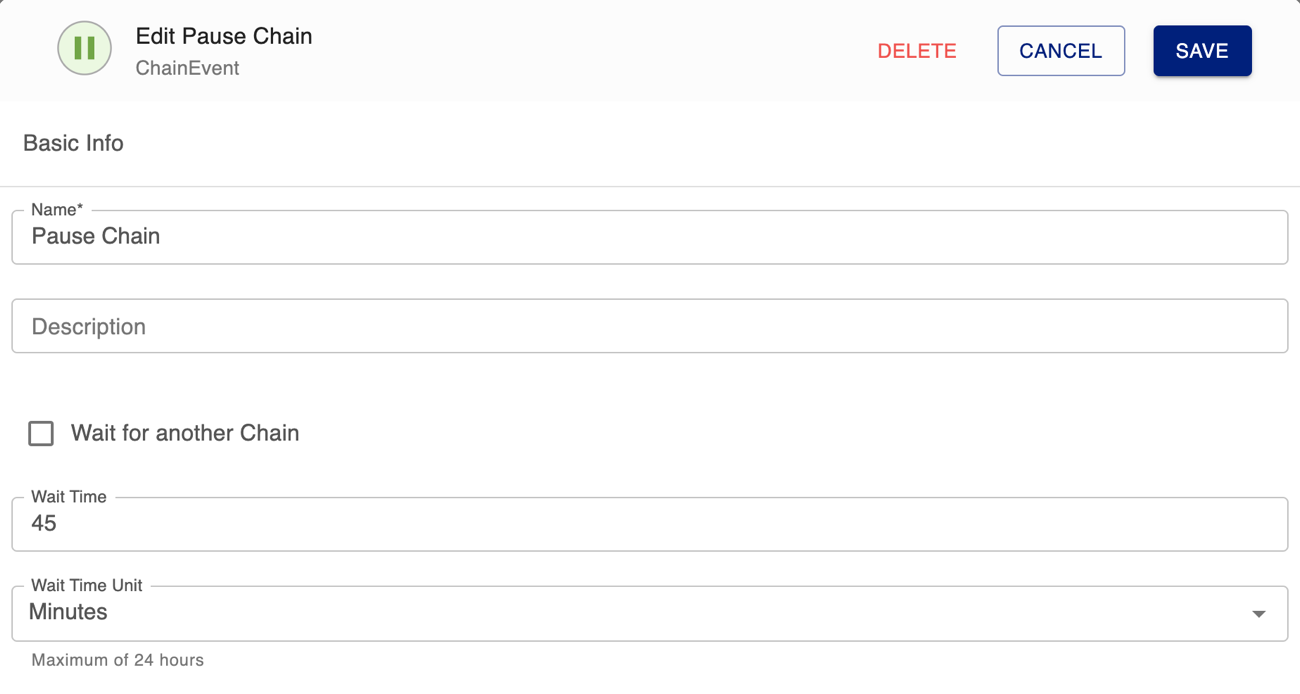Viewport: 1300px width, 694px height.
Task: Click the Wait Time field showing 45
Action: [650, 524]
